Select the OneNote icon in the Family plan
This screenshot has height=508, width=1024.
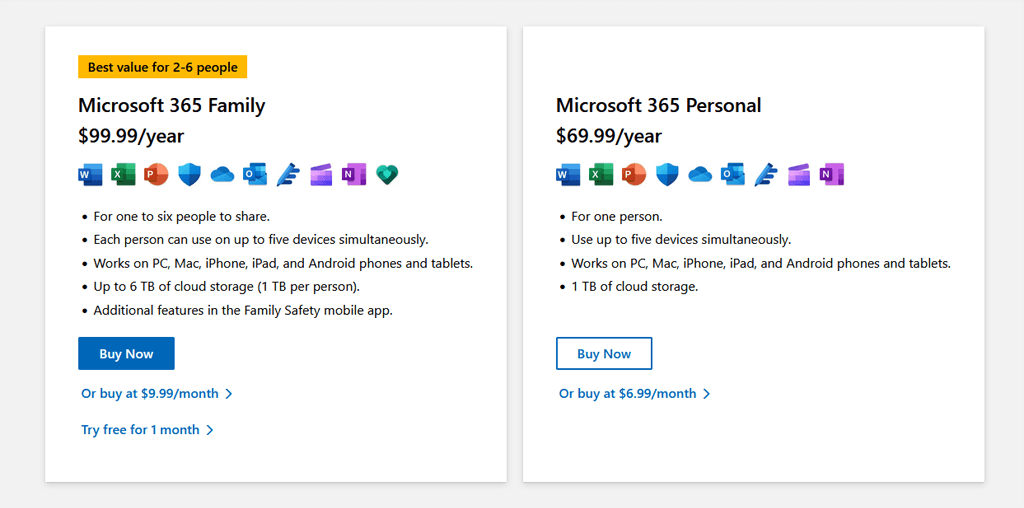point(354,175)
